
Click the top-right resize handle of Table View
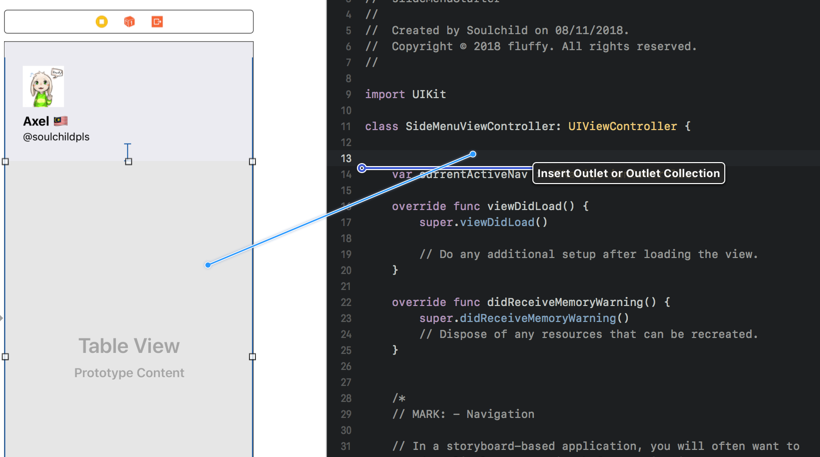252,161
